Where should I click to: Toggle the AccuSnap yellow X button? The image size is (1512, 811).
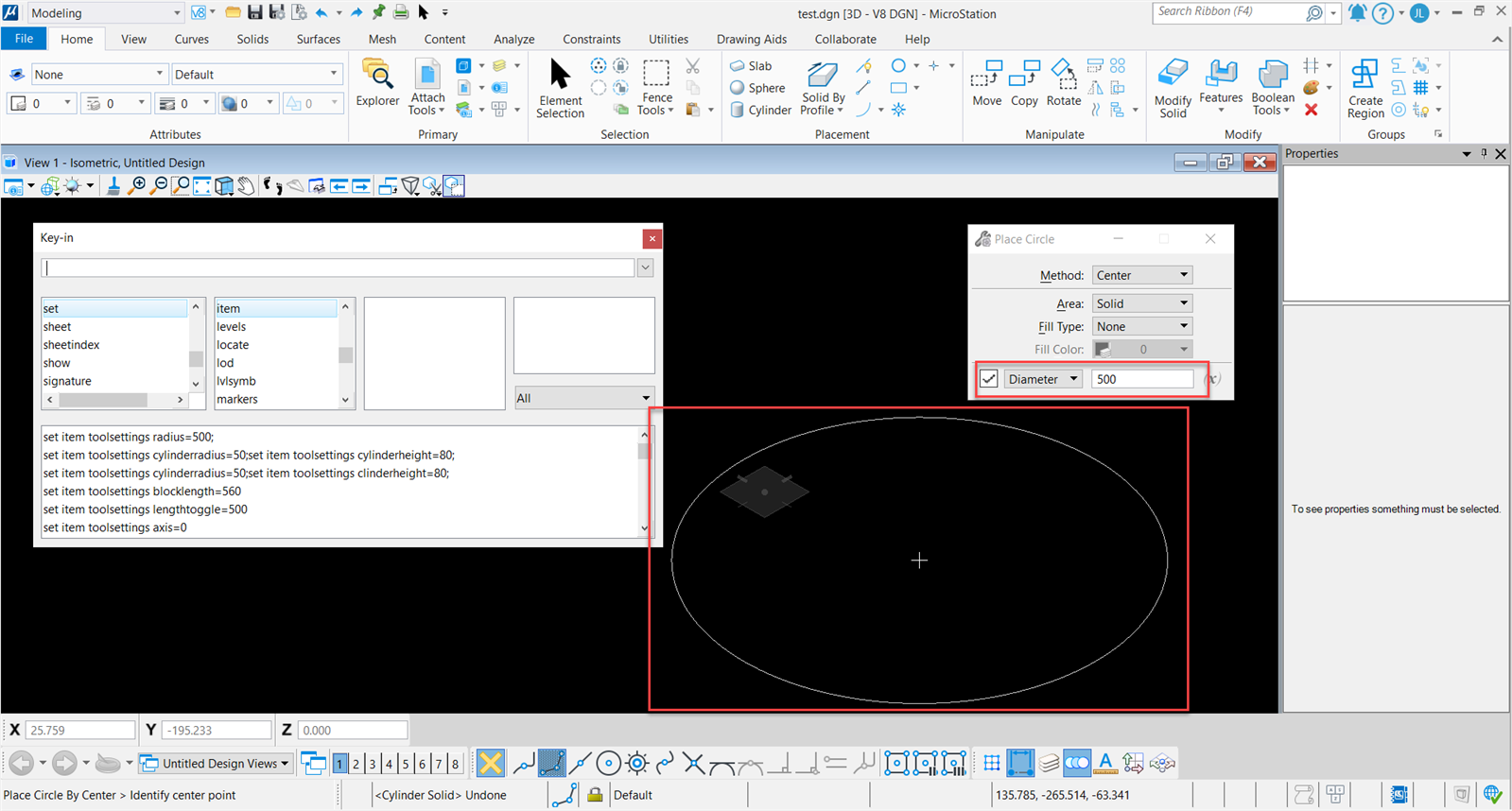pos(490,763)
